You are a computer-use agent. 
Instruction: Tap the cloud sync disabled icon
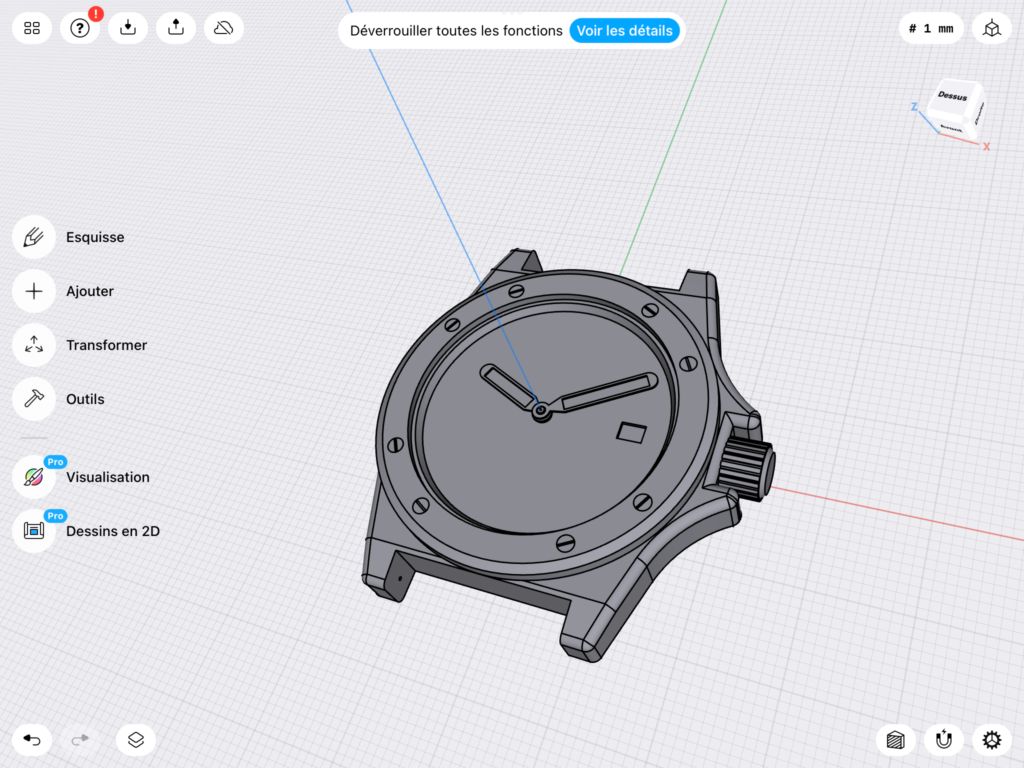coord(224,28)
